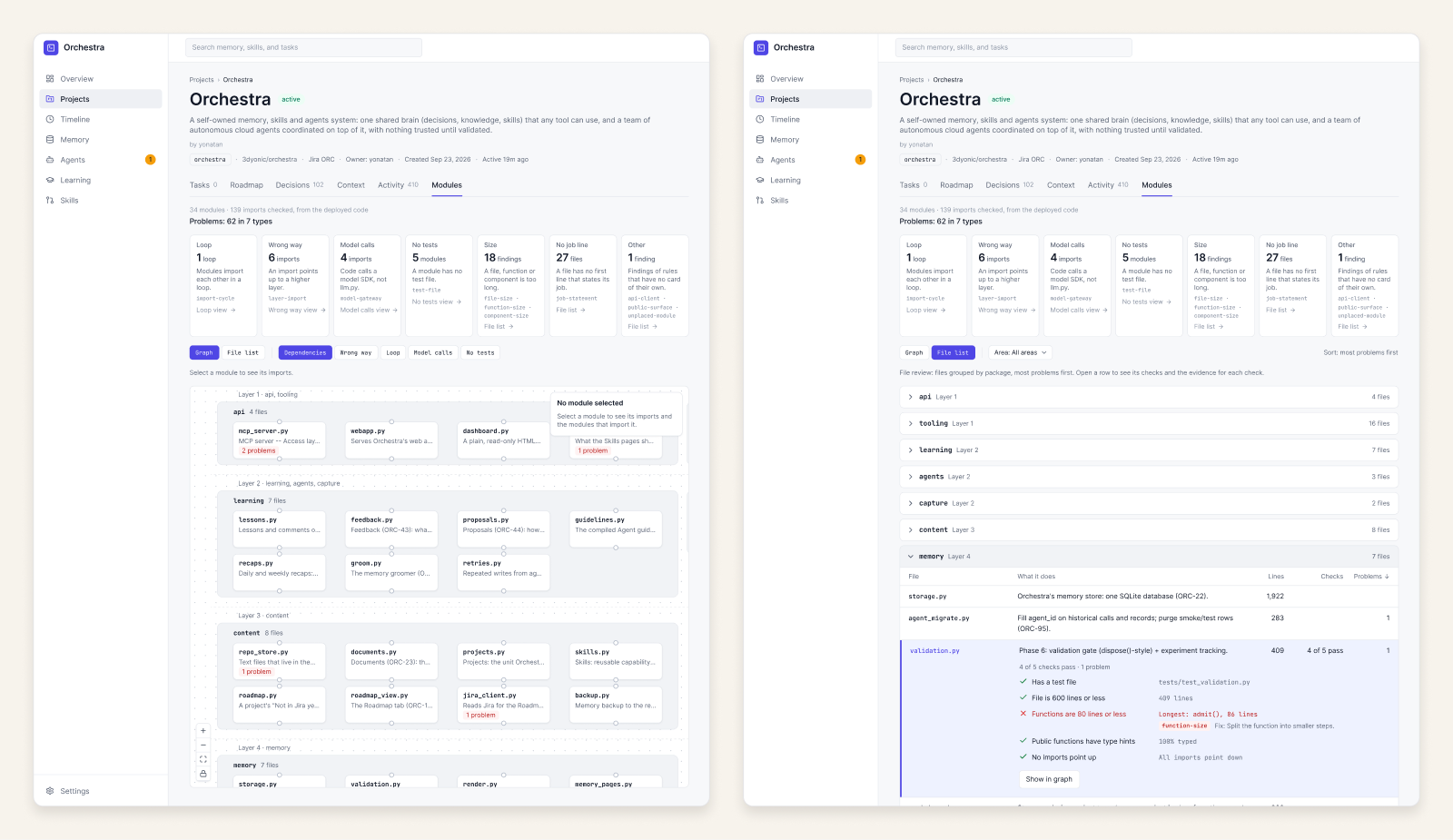Image resolution: width=1453 pixels, height=840 pixels.
Task: Select Graph view toggle in left window
Action: [204, 352]
